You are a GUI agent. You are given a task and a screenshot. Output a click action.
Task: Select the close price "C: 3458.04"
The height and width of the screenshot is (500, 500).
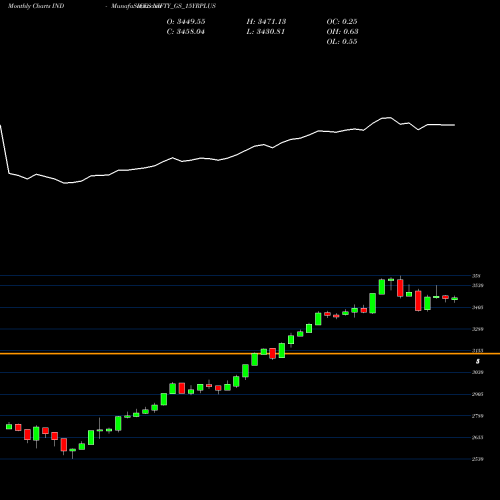[186, 32]
